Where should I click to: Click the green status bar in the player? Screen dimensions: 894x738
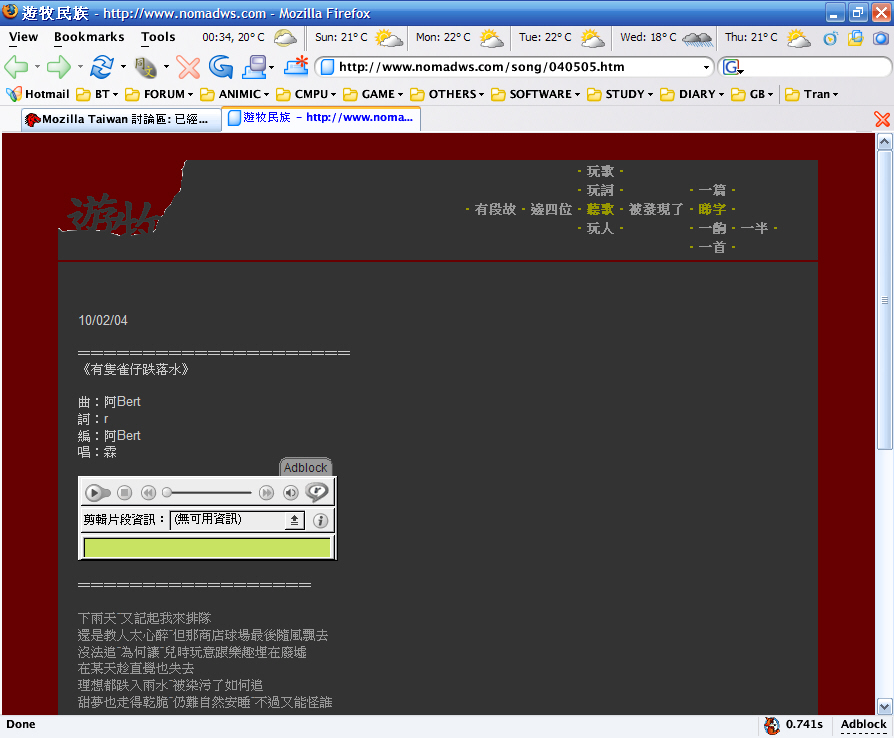pyautogui.click(x=207, y=548)
